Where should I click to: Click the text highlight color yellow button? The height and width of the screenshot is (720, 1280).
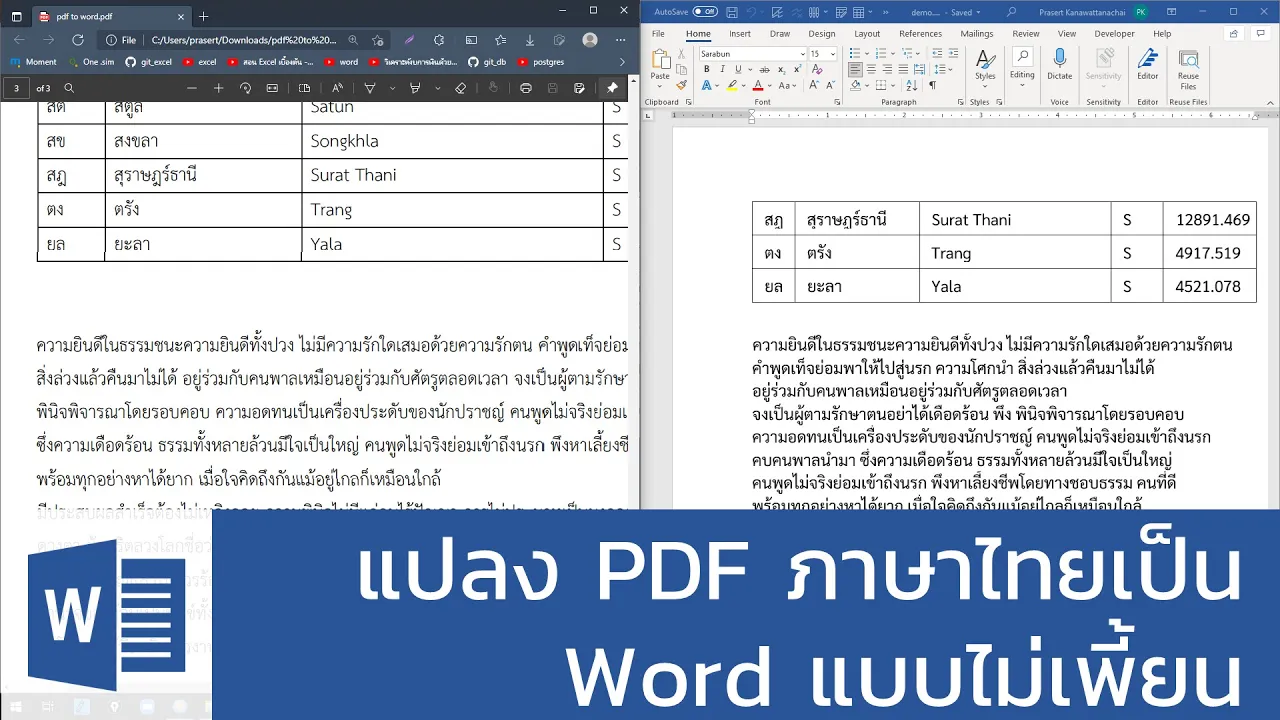[732, 85]
